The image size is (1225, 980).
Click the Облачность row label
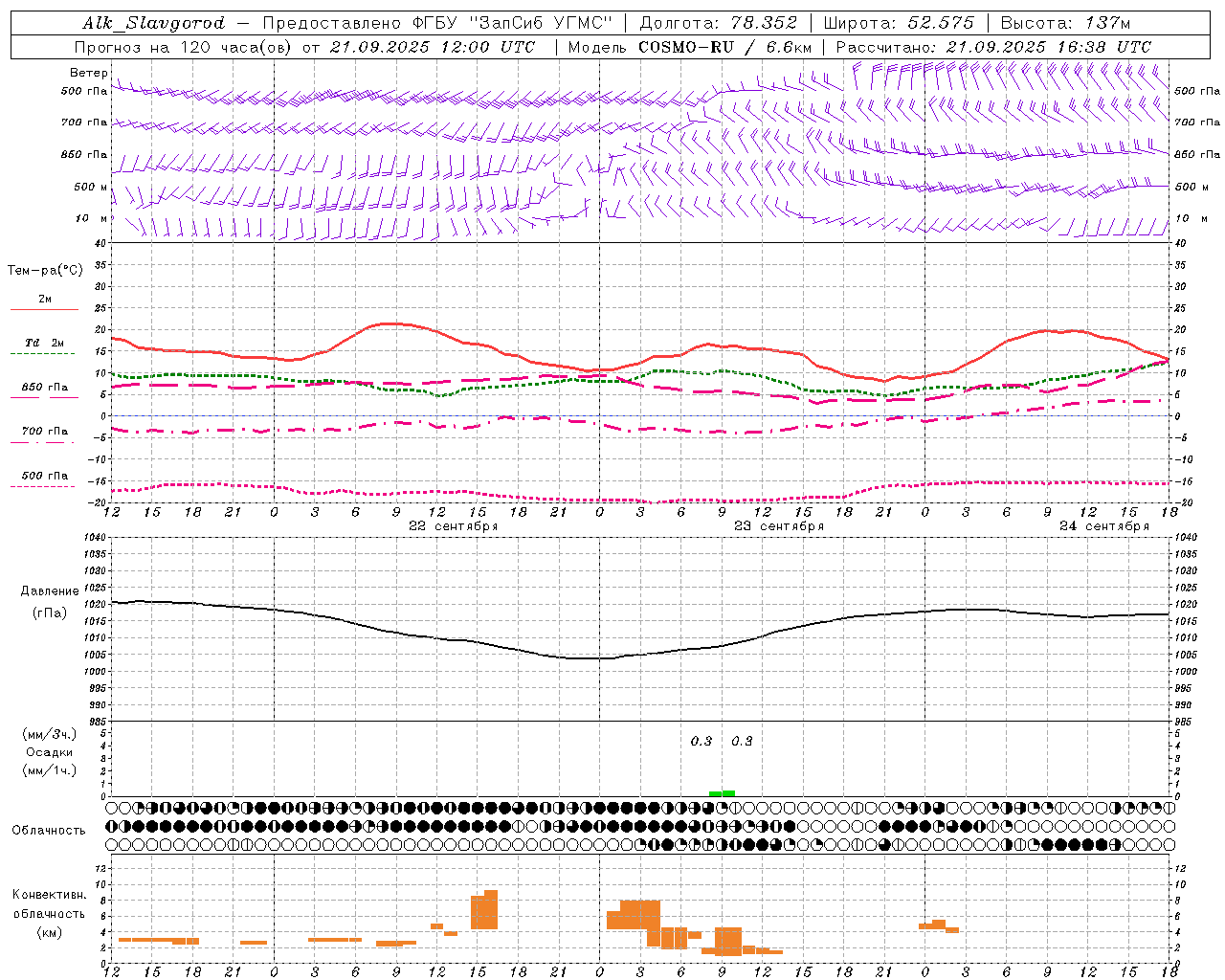click(49, 831)
